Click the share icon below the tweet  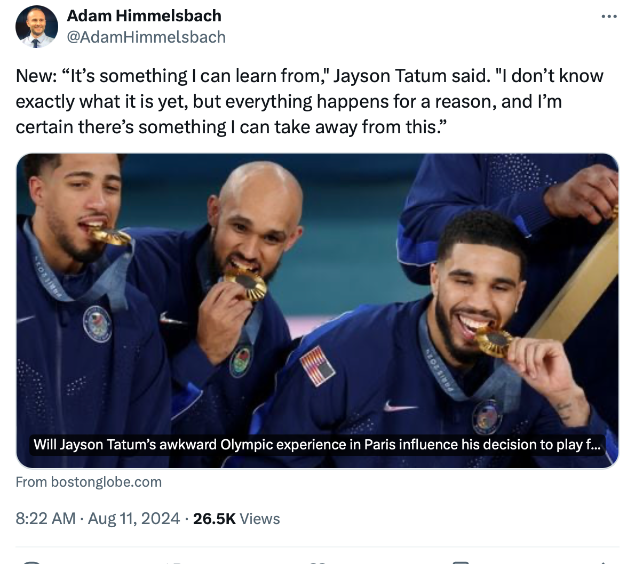point(603,562)
